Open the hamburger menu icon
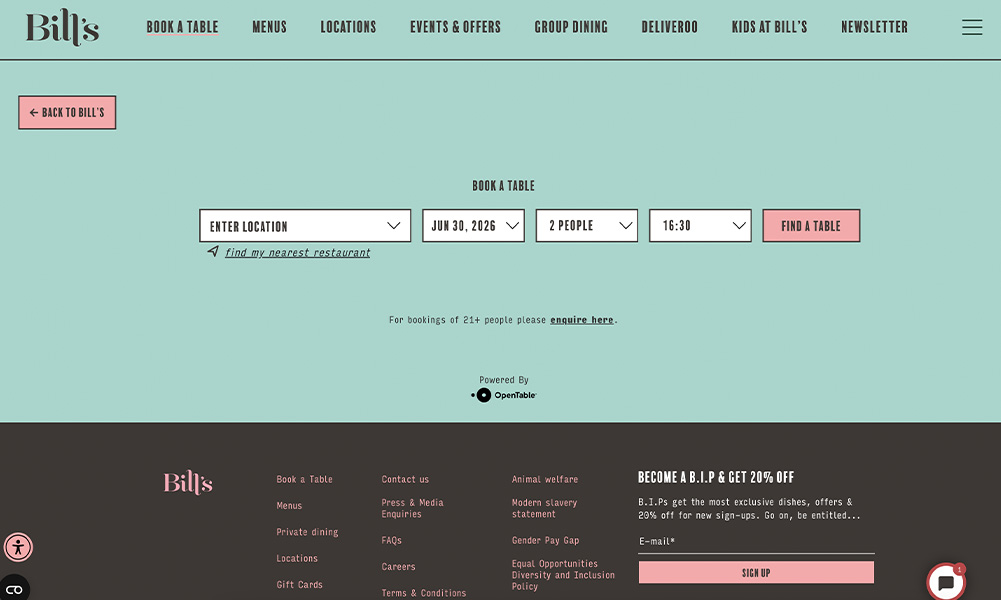Viewport: 1001px width, 600px height. point(972,27)
